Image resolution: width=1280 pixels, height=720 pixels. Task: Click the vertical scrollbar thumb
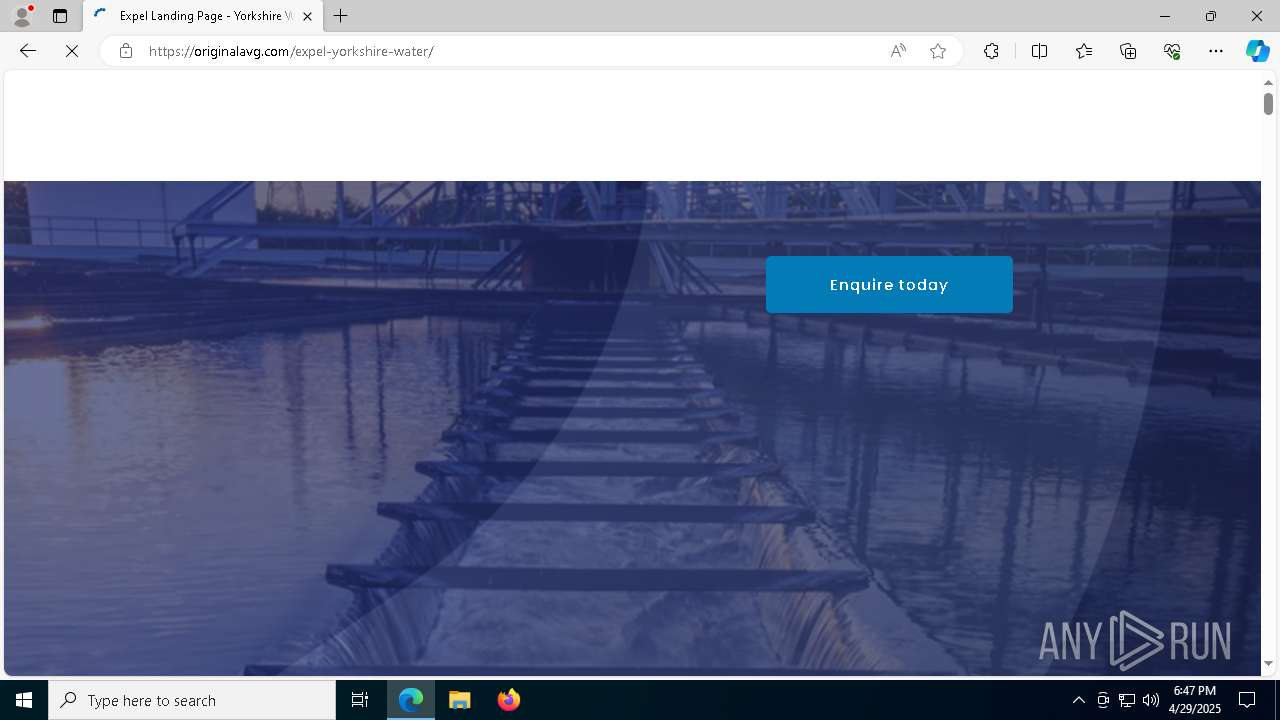click(x=1268, y=103)
